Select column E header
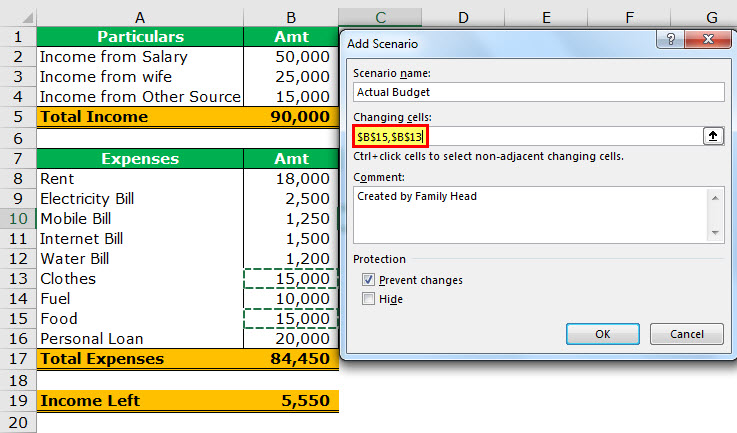 click(x=546, y=18)
